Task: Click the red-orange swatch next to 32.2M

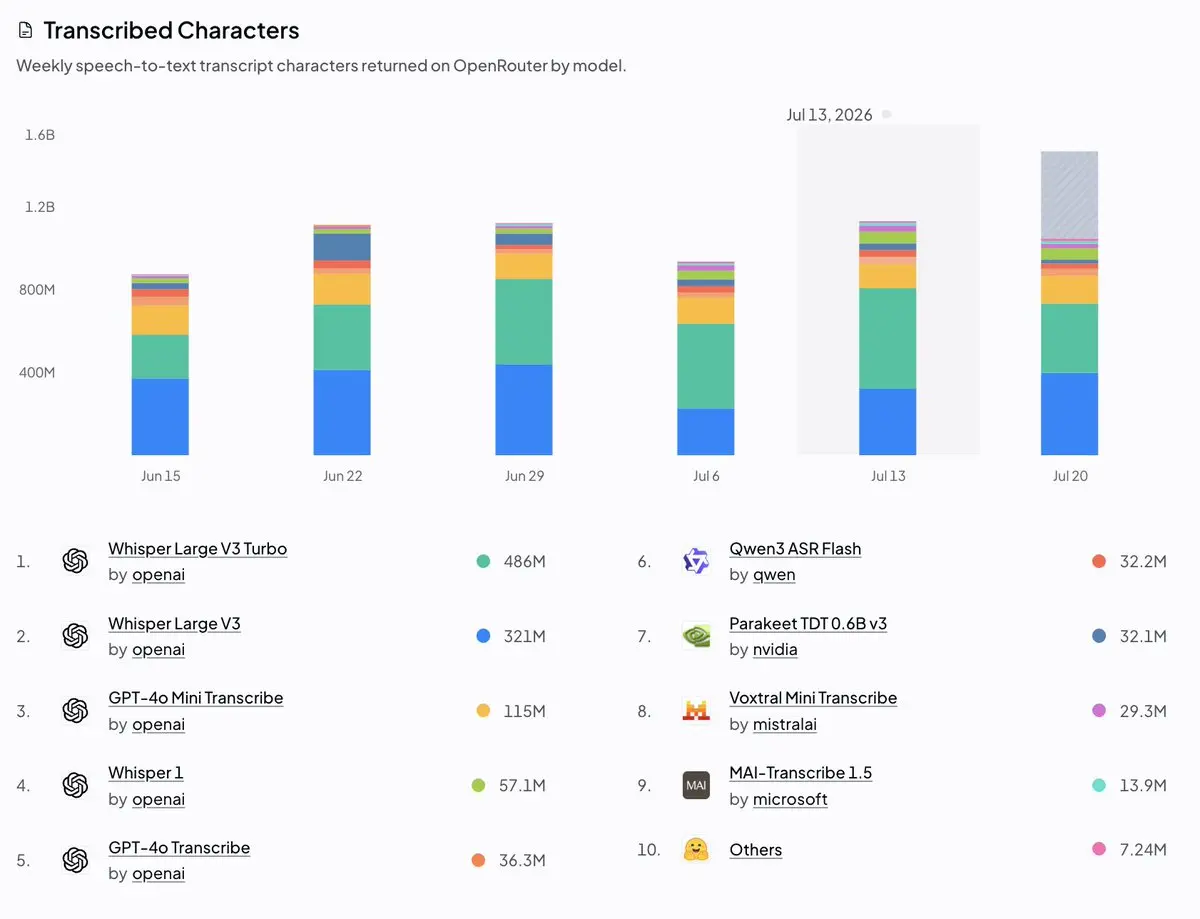Action: (1100, 561)
